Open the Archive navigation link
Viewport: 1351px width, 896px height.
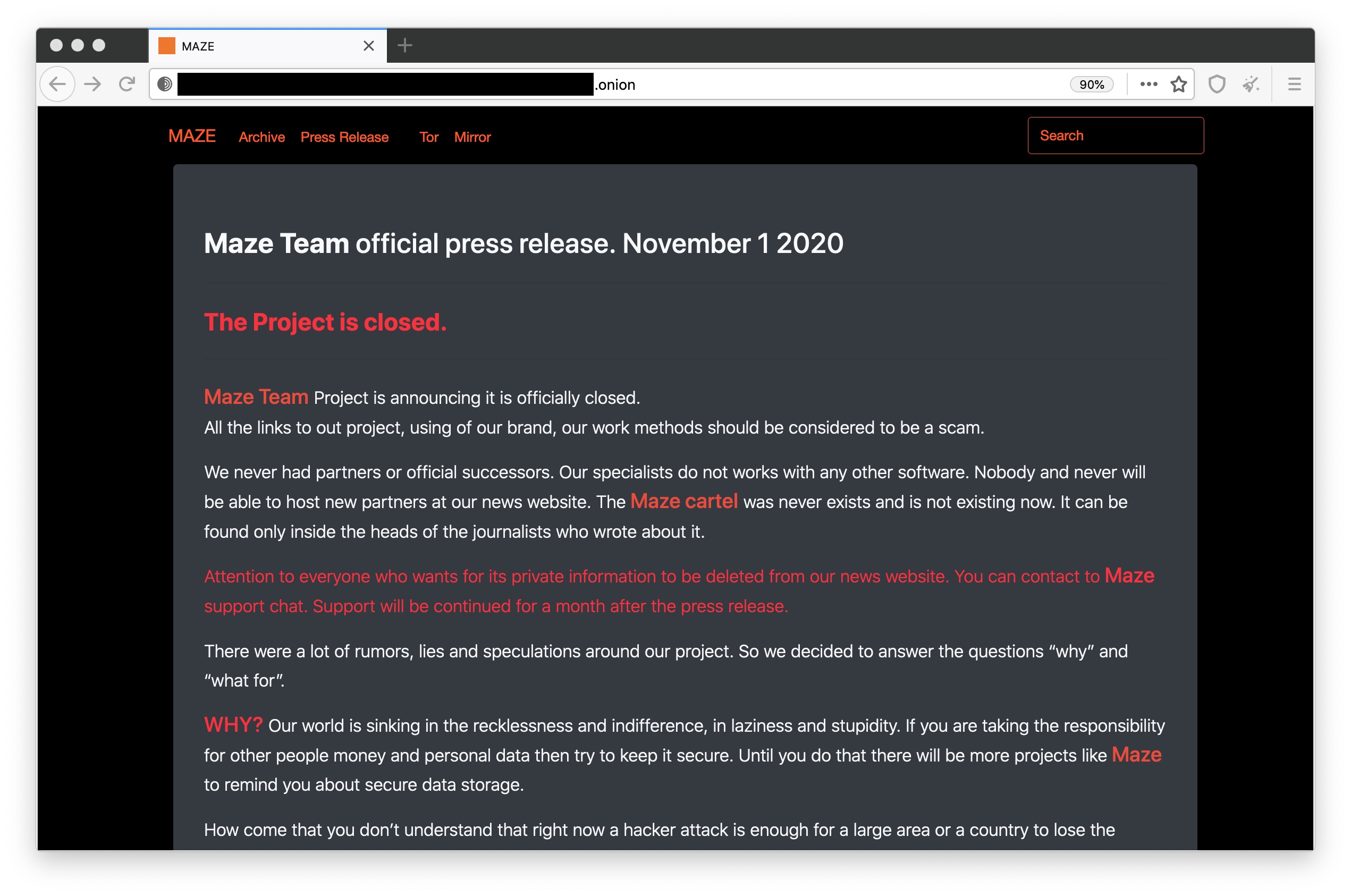pos(261,137)
